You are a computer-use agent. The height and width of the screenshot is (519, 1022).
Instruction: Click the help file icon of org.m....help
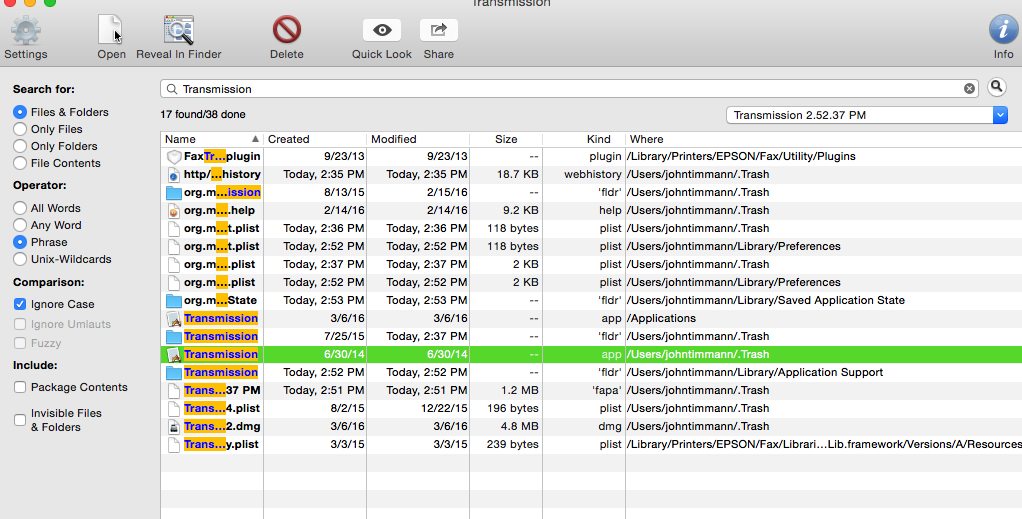(173, 211)
